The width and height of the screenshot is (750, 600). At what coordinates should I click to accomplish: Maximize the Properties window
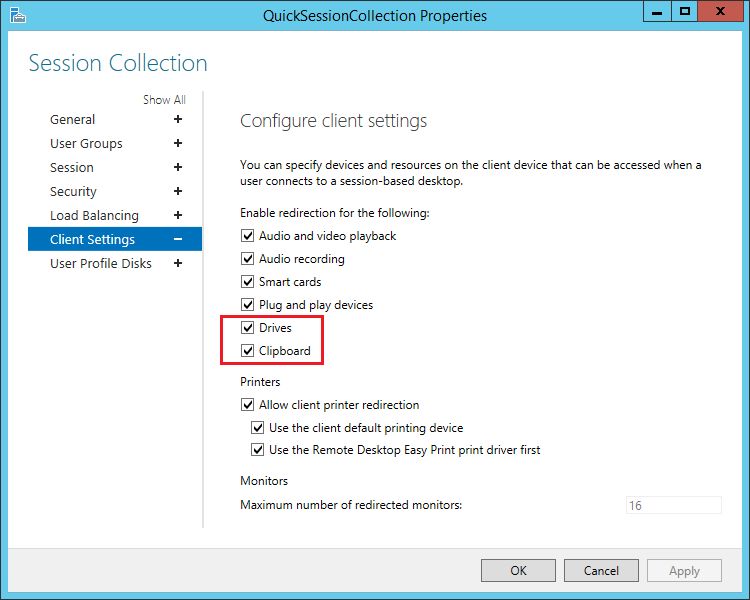point(685,11)
